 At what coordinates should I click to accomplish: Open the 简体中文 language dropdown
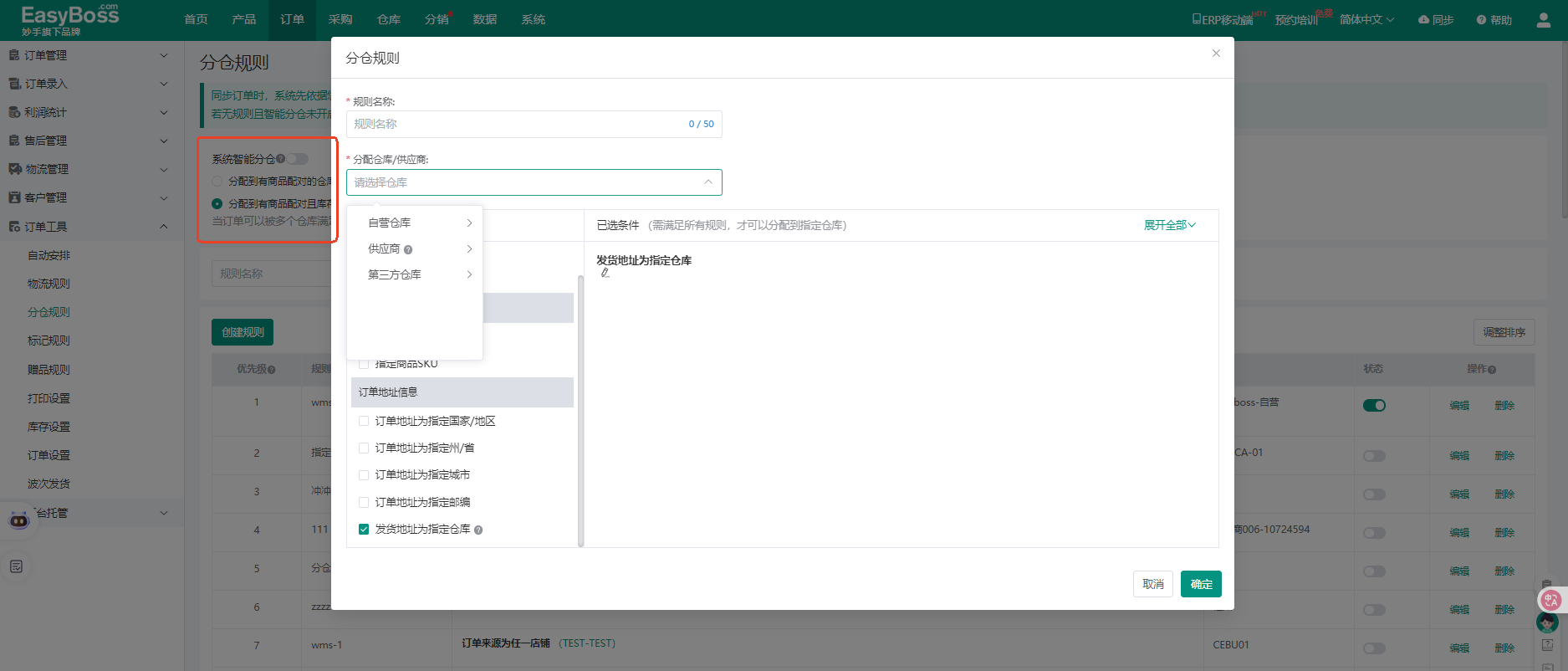pos(1366,19)
